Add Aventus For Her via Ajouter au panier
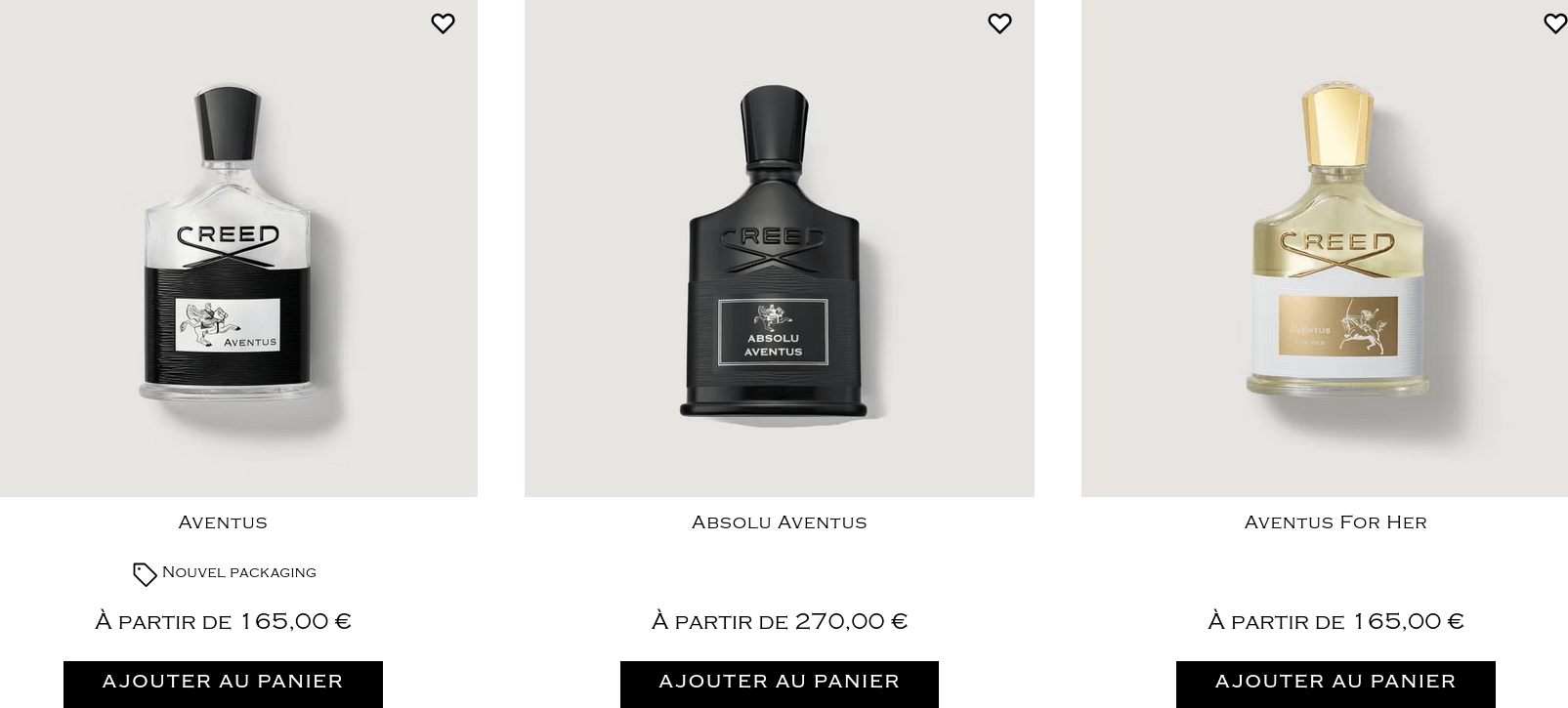 tap(1335, 684)
